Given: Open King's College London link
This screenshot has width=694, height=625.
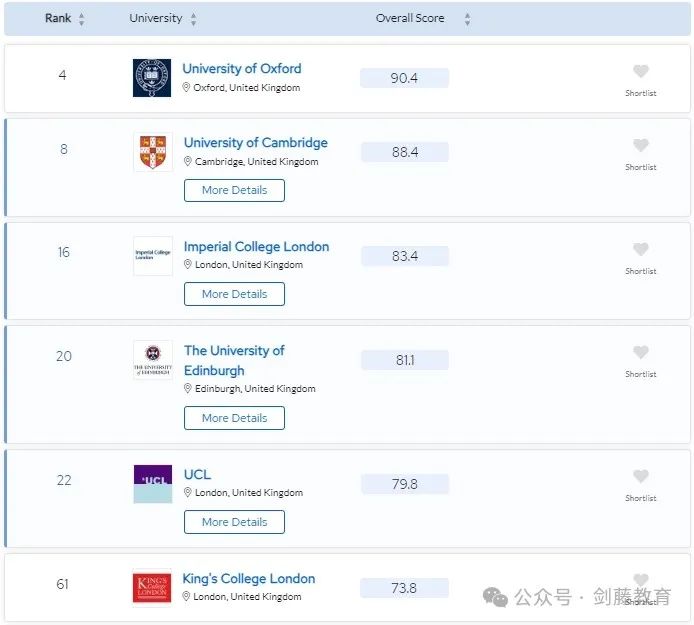Looking at the screenshot, I should 249,579.
